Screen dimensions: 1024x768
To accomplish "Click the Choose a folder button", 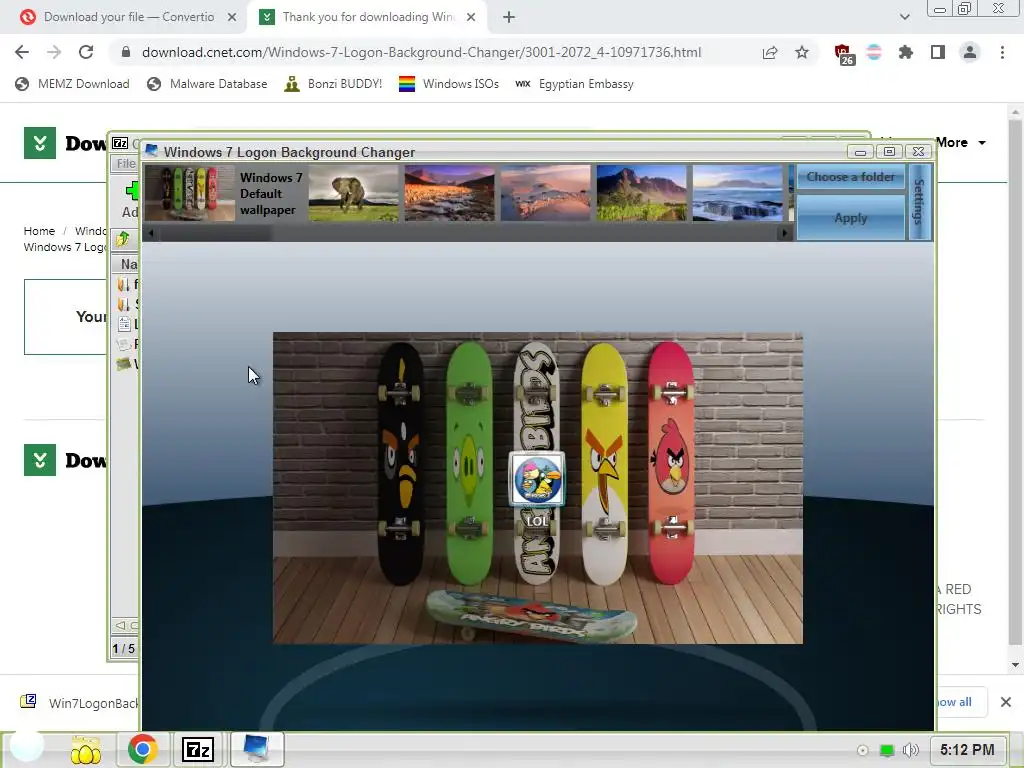I will point(850,177).
